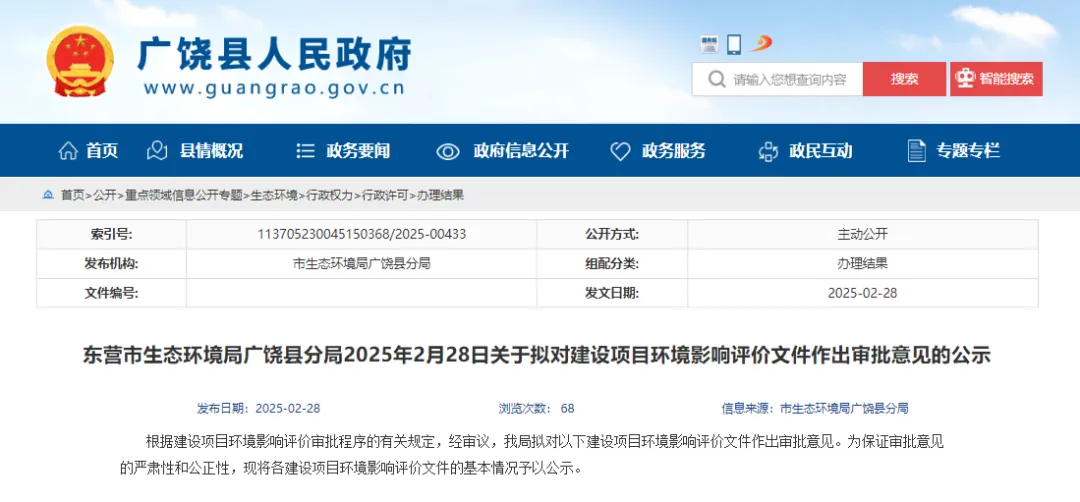Click the paragraph starting with 根据建设项目
1080x502 pixels.
531,455
